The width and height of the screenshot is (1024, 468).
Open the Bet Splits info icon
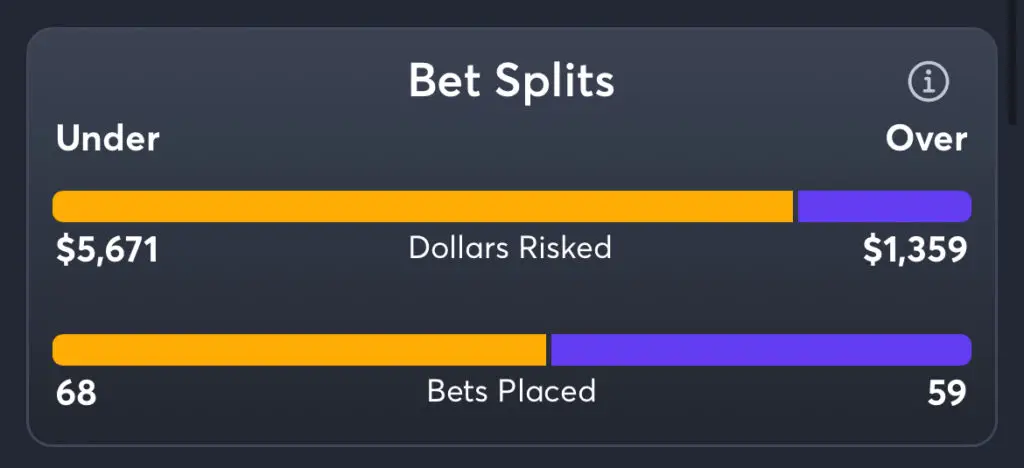[928, 83]
